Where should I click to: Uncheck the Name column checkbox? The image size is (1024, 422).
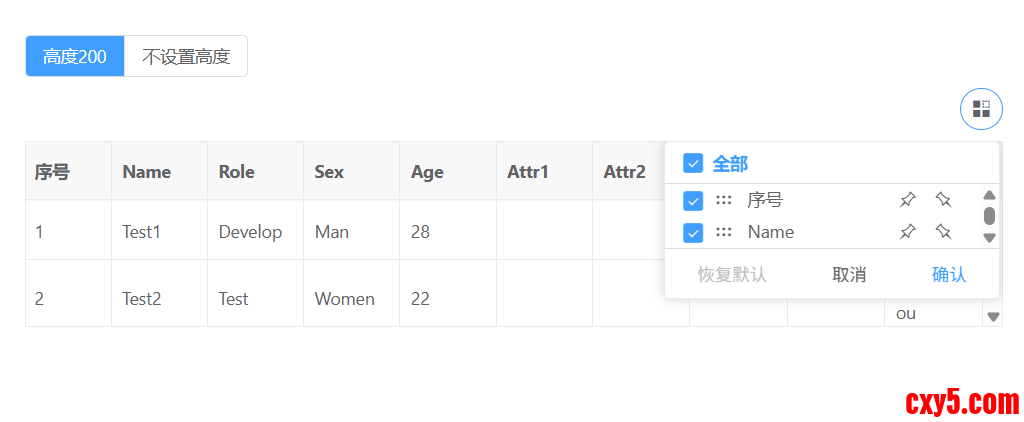(693, 233)
